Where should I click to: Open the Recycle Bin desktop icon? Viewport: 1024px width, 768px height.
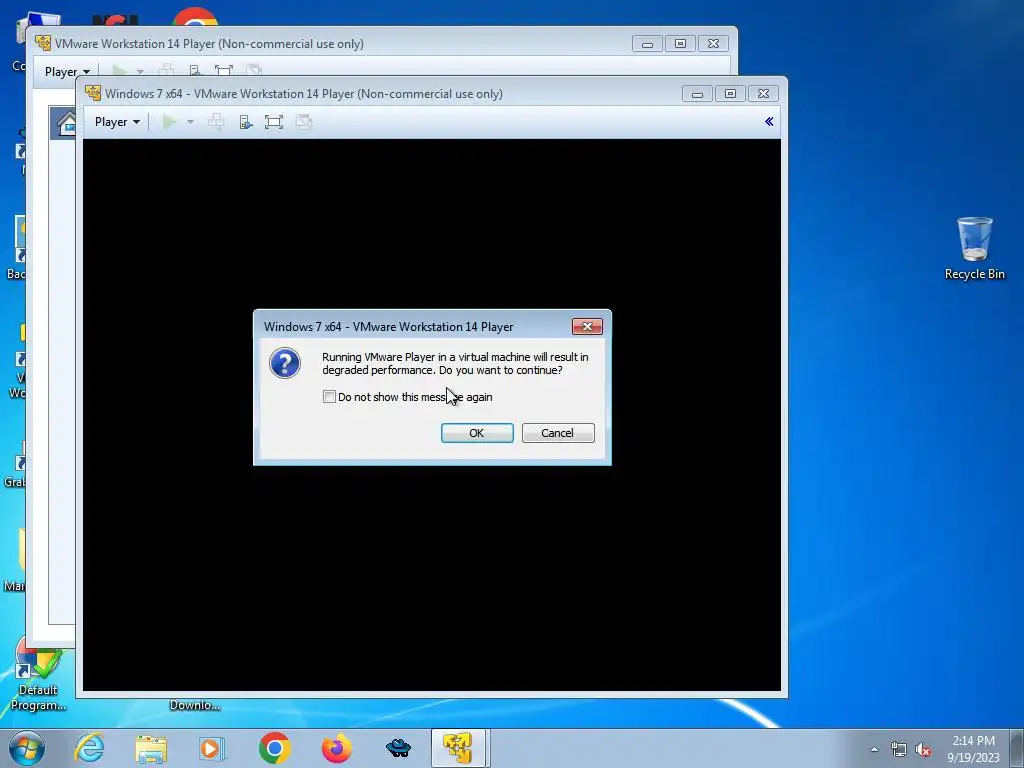(974, 248)
